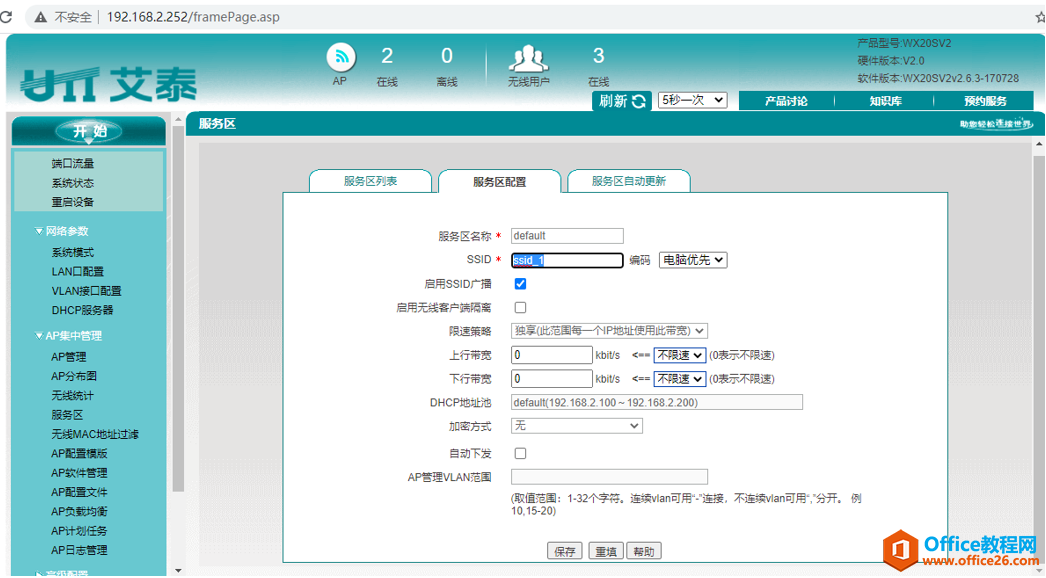
Task: Collapse the 网络参数 menu group
Action: click(61, 232)
